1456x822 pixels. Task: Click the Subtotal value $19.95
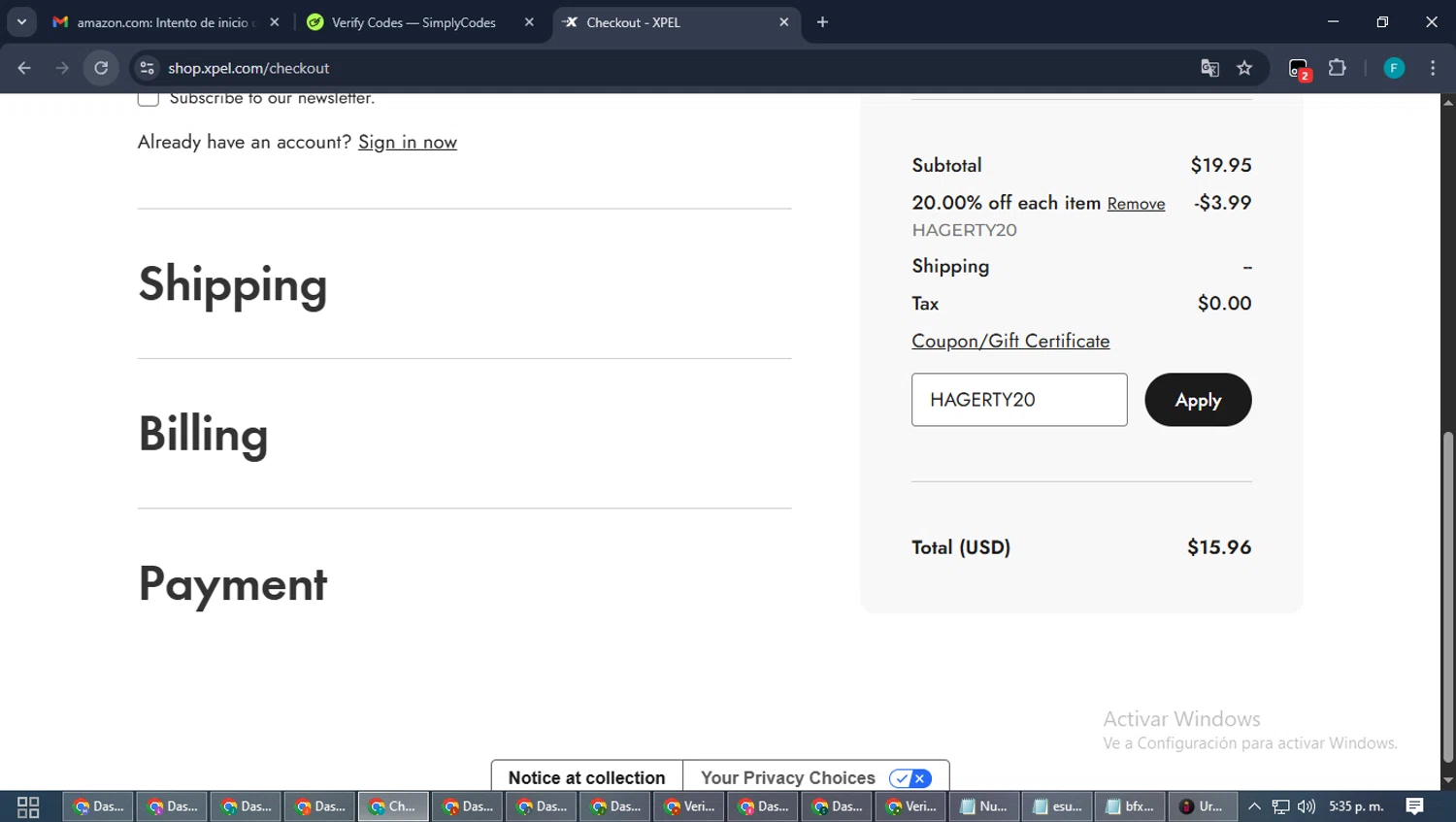tap(1221, 165)
